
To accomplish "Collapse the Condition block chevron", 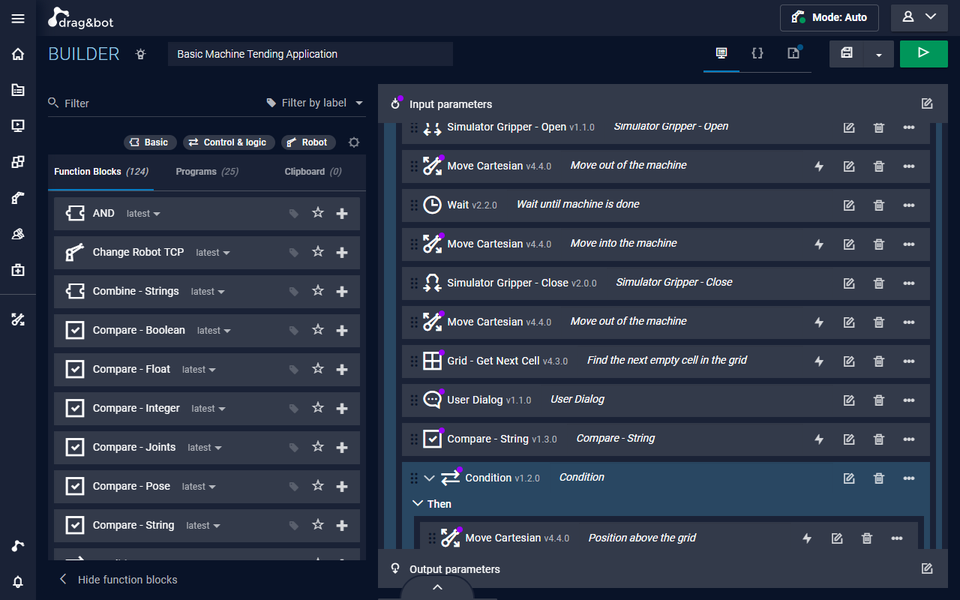I will (x=429, y=478).
